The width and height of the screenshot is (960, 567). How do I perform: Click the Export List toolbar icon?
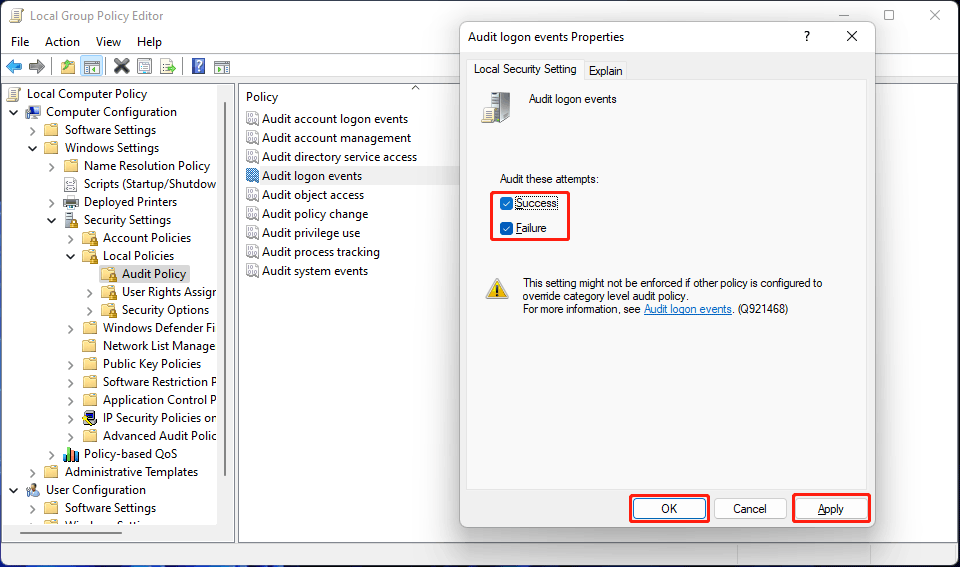(168, 66)
